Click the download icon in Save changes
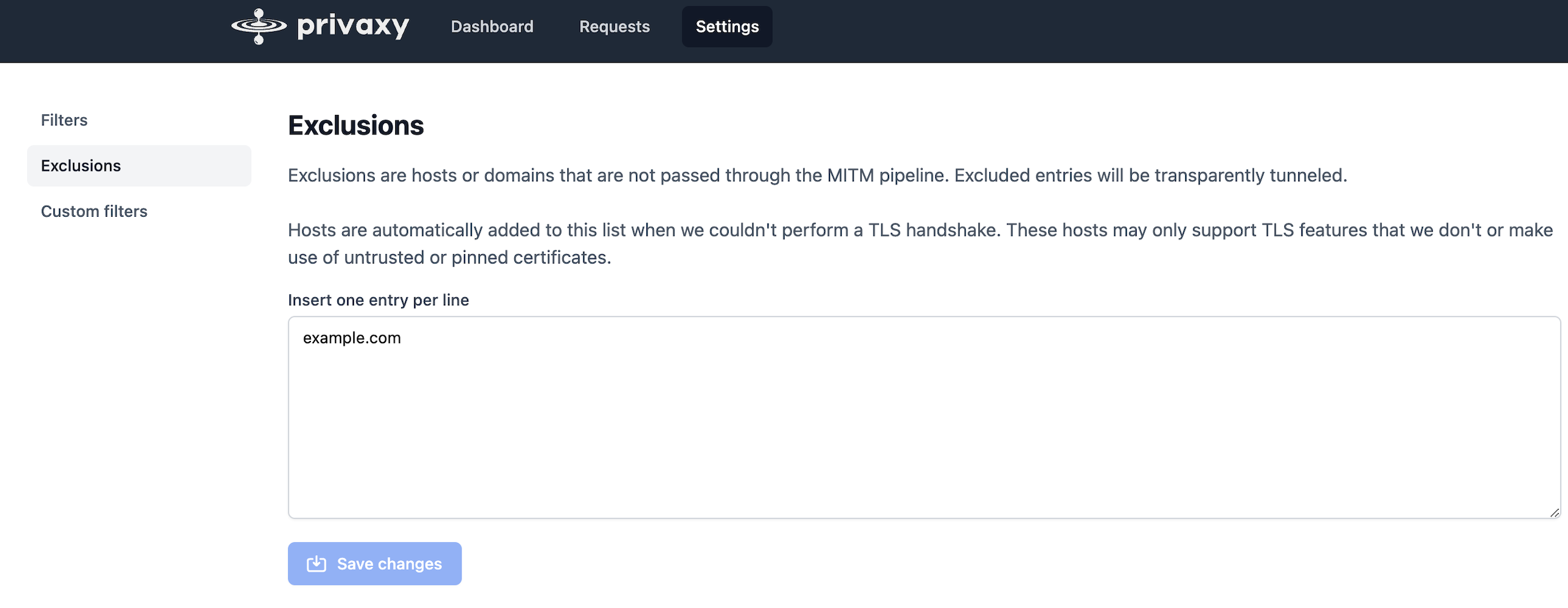 coord(316,563)
